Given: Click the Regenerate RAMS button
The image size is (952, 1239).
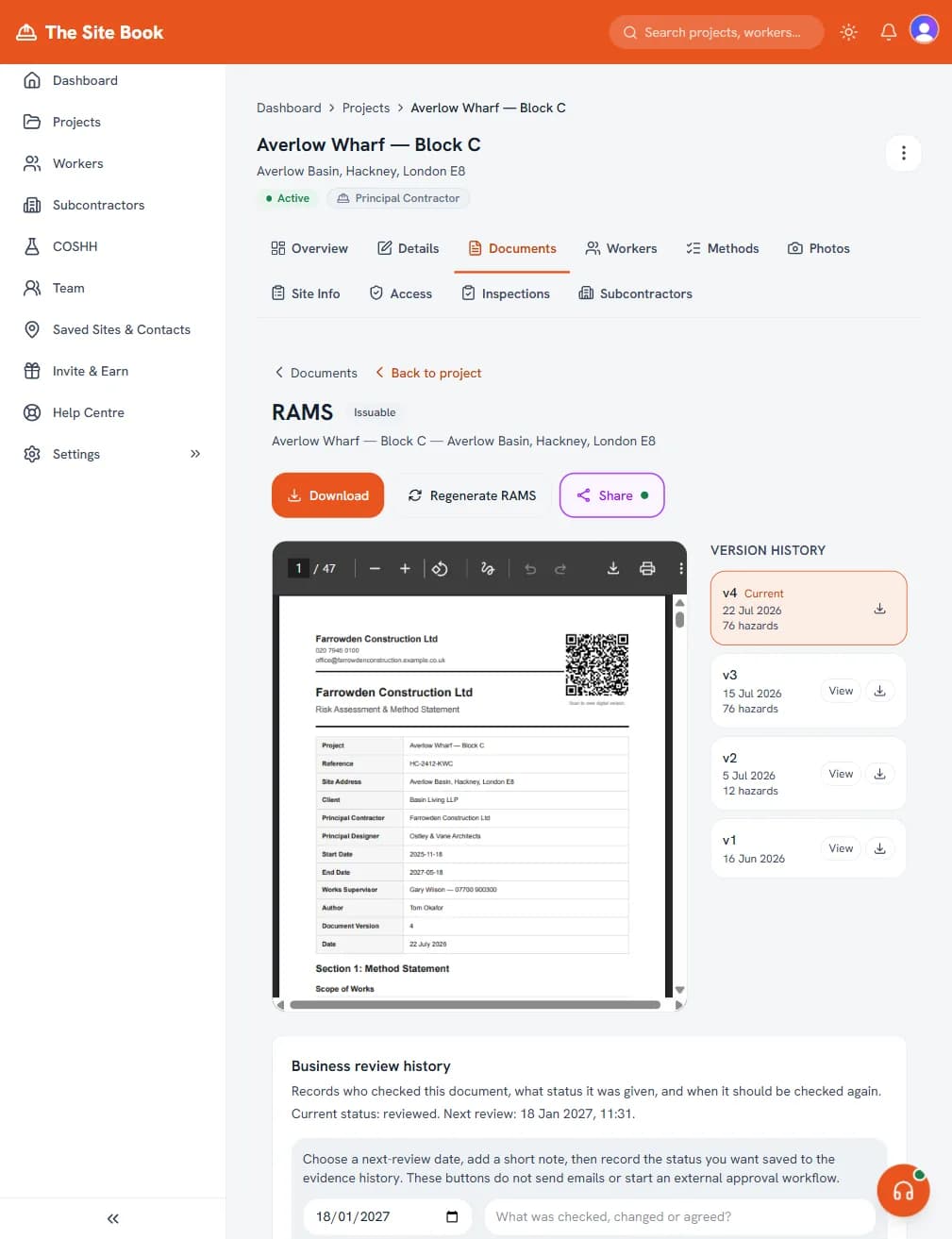Looking at the screenshot, I should 472,495.
